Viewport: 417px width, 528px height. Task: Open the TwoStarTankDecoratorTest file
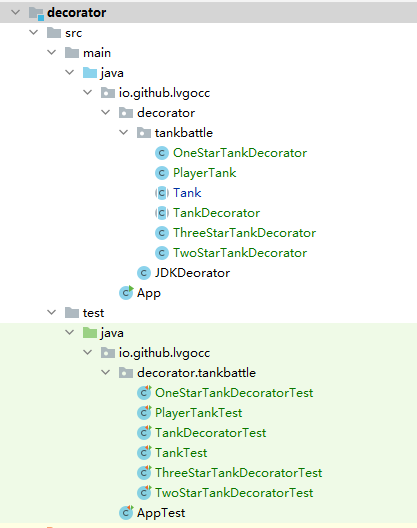click(x=234, y=493)
